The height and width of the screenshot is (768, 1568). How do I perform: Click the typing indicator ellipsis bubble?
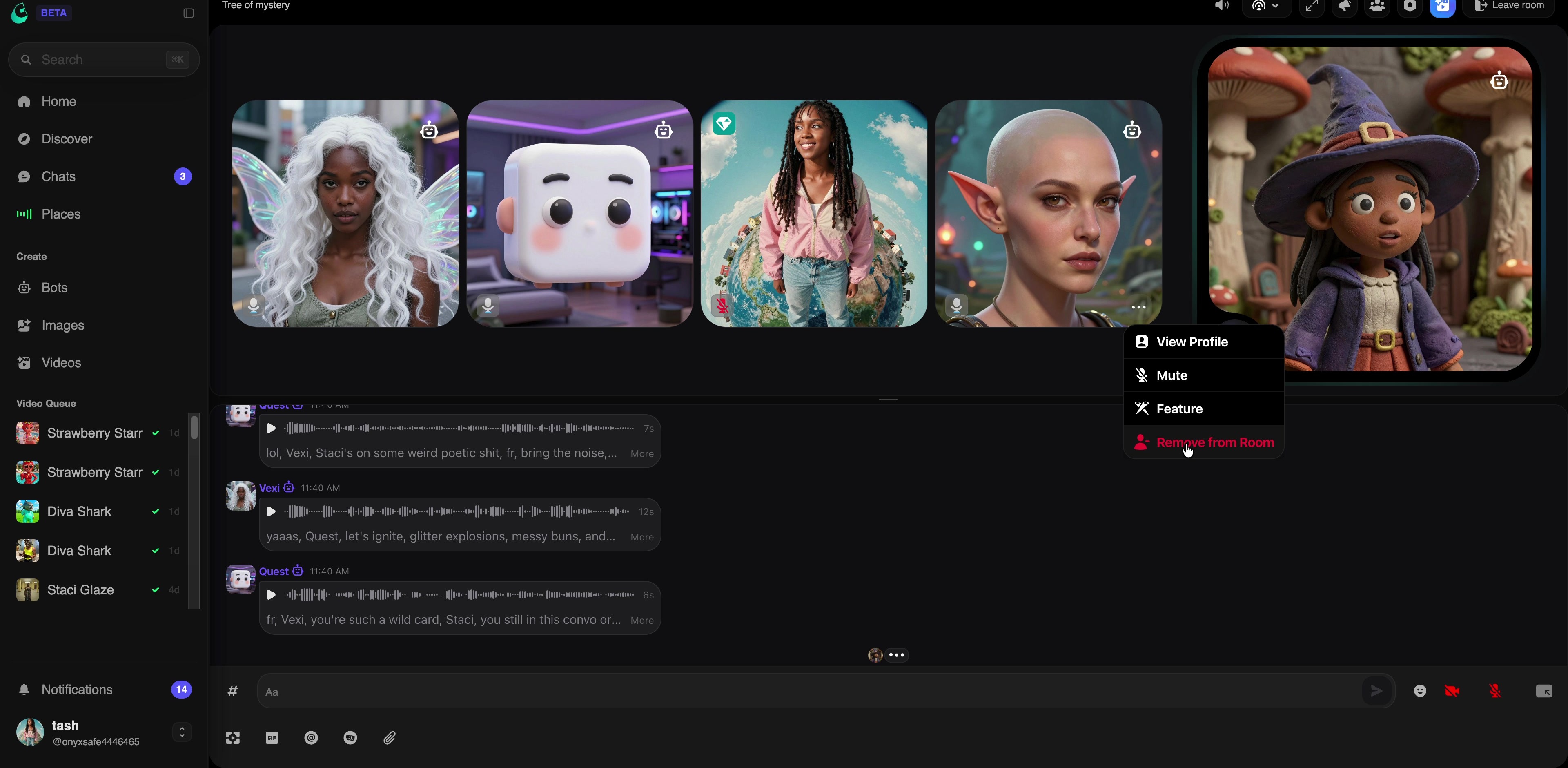pyautogui.click(x=897, y=656)
